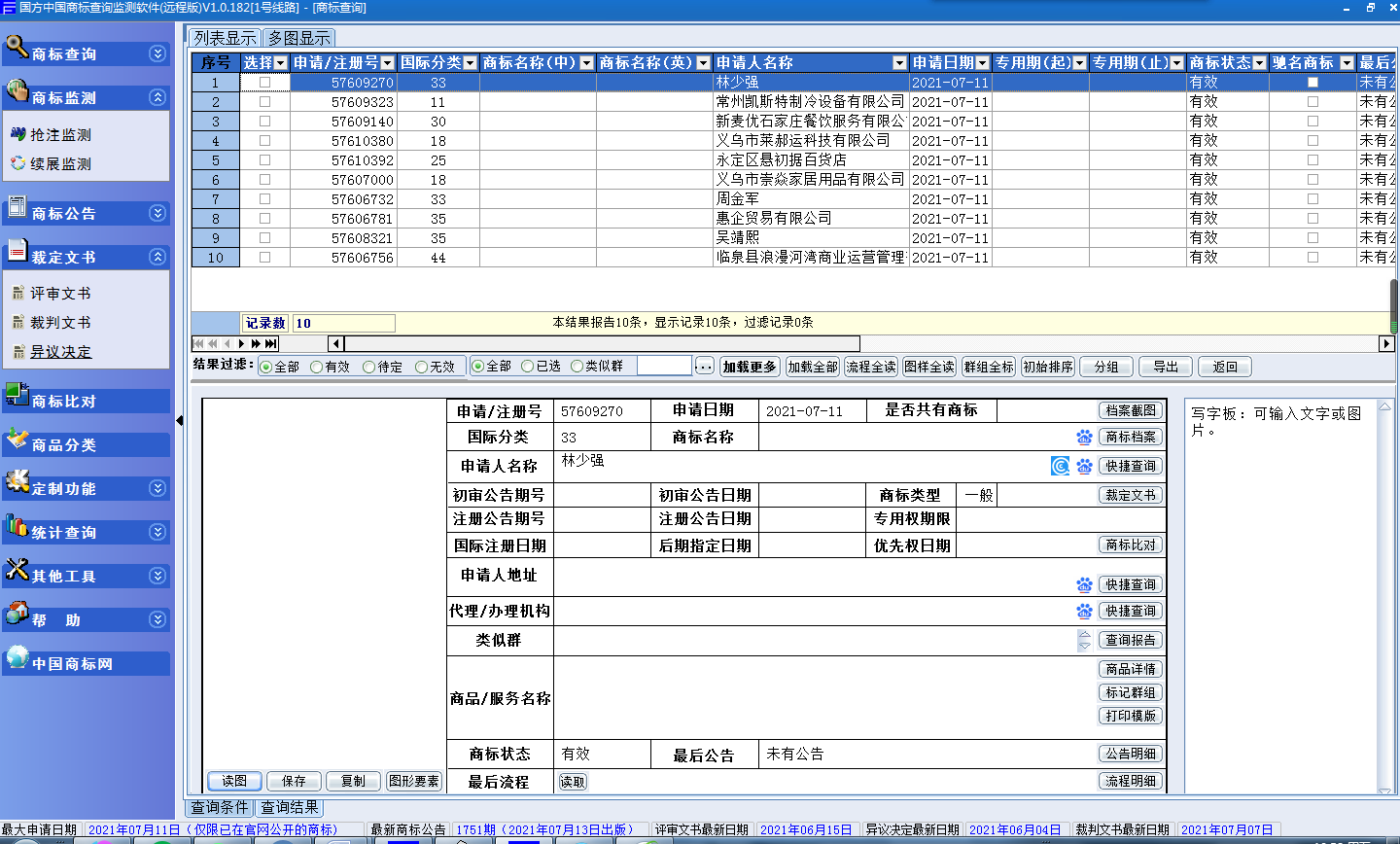Tick 驰名商标 checkbox for row 57610380
This screenshot has width=1400, height=844.
[x=1312, y=141]
